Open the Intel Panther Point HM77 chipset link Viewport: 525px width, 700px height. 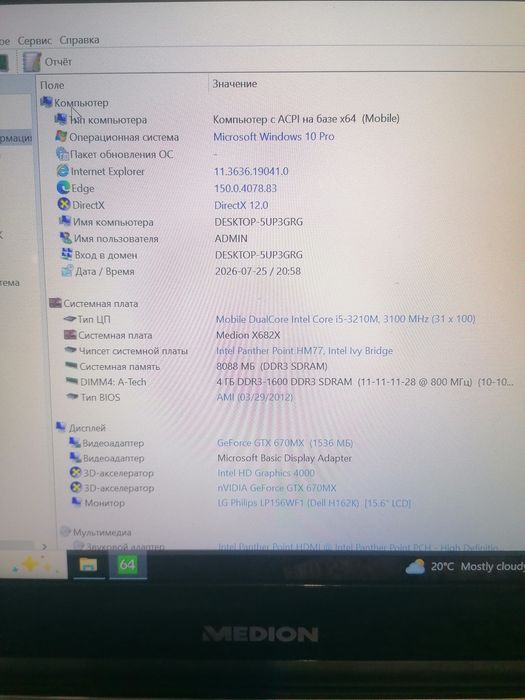click(x=304, y=350)
